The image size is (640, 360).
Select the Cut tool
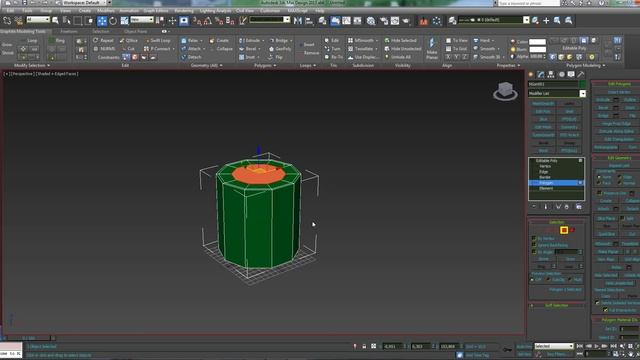129,49
